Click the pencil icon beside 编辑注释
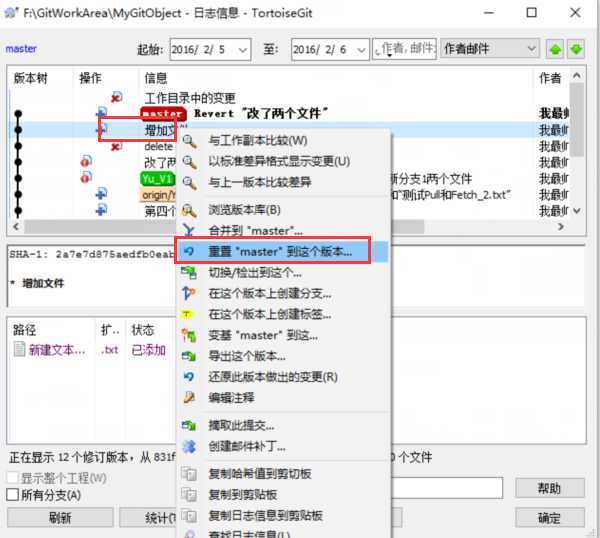 click(x=189, y=398)
